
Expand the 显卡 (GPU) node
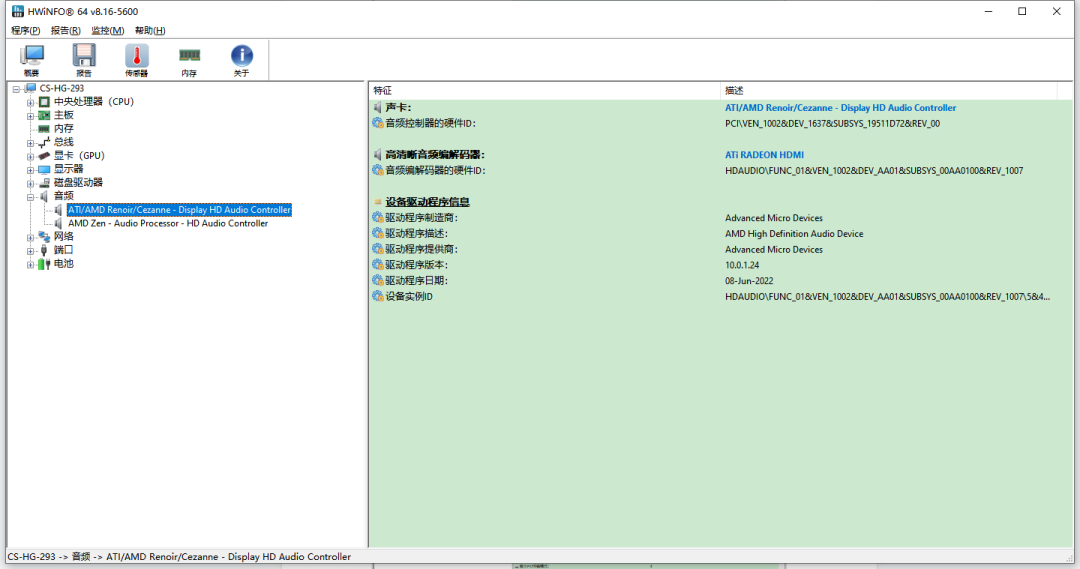tap(30, 156)
